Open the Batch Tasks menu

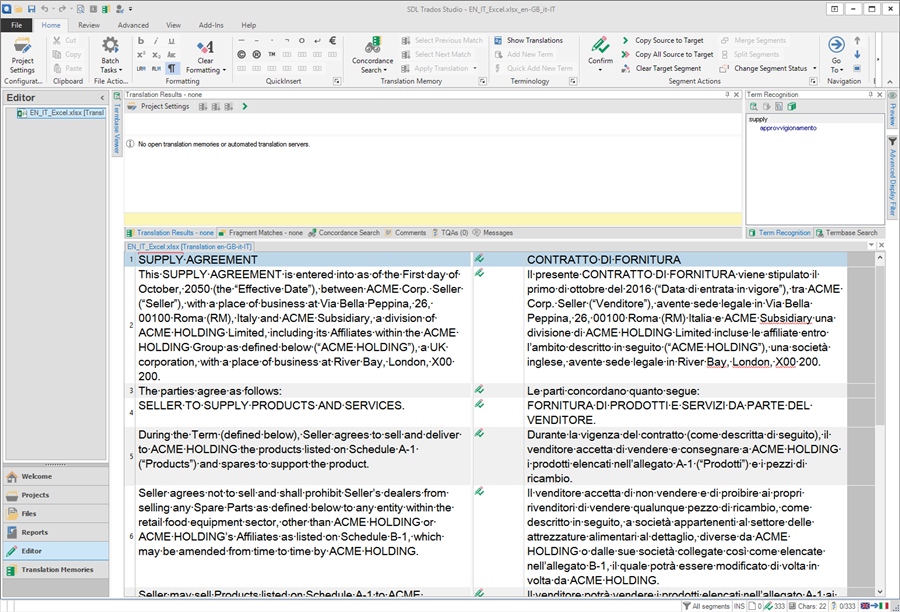click(x=110, y=55)
